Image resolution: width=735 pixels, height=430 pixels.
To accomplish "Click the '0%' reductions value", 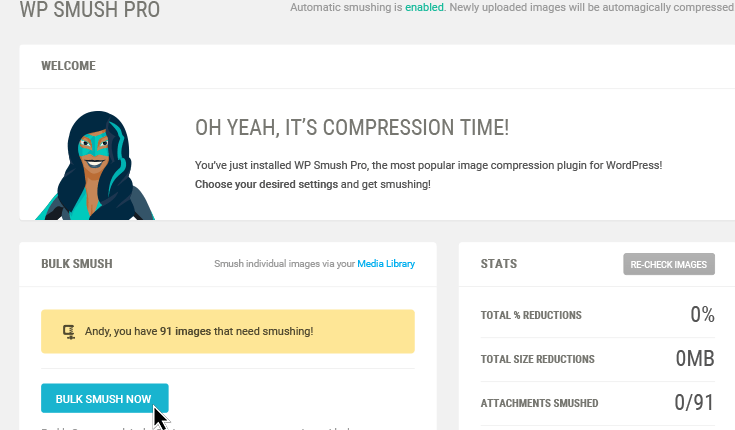I will (x=702, y=314).
